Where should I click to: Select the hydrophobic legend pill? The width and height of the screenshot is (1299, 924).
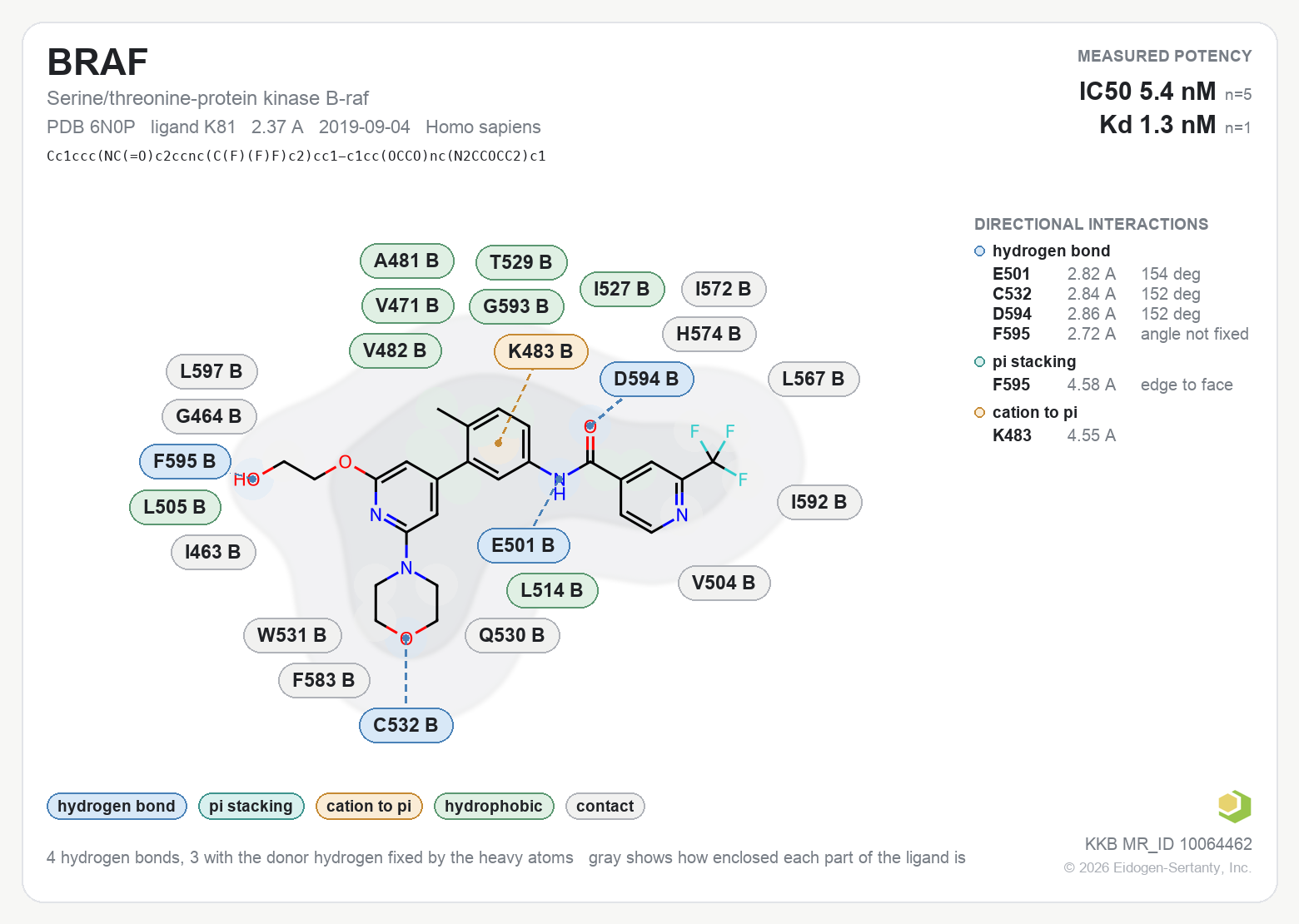tap(494, 806)
